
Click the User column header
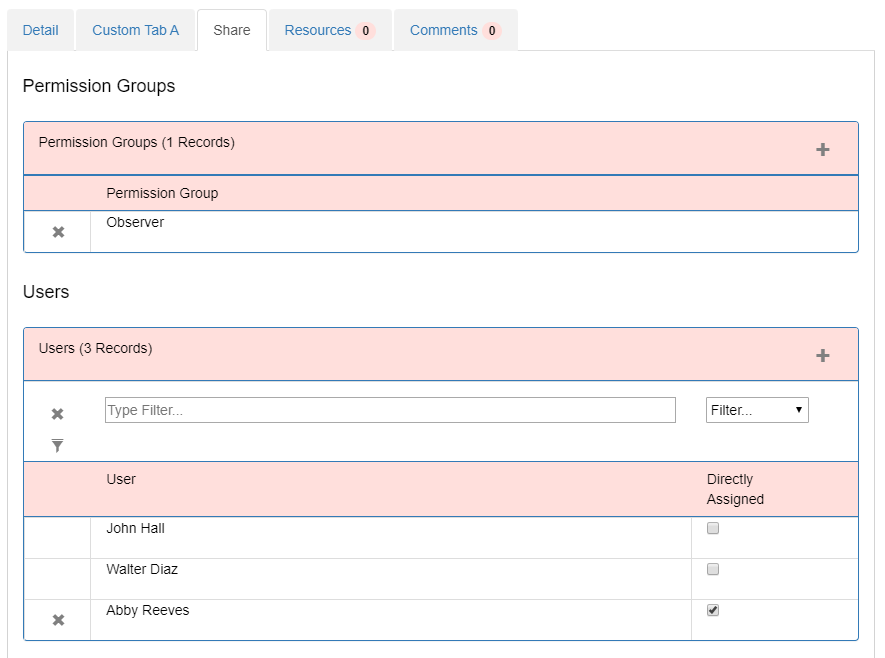pyautogui.click(x=121, y=479)
